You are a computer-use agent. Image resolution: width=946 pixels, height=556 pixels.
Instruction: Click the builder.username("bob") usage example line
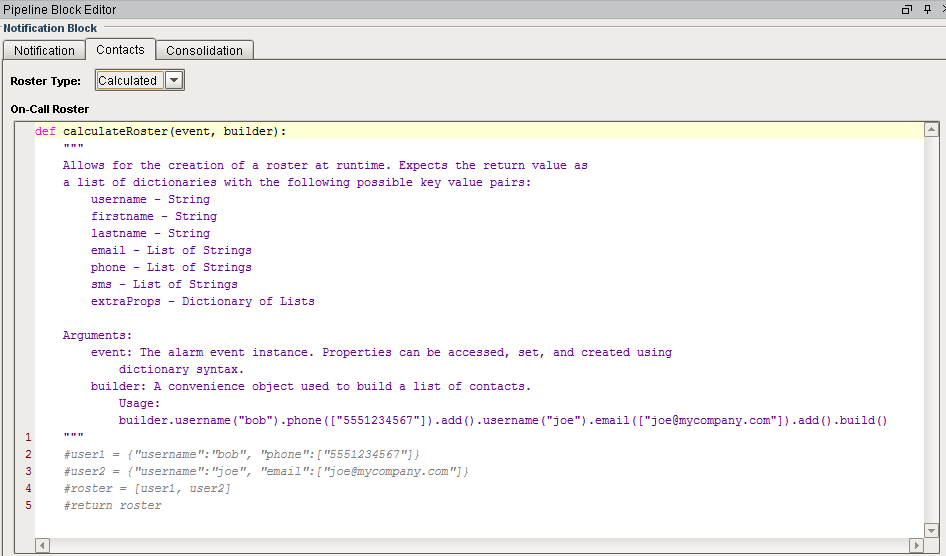503,420
